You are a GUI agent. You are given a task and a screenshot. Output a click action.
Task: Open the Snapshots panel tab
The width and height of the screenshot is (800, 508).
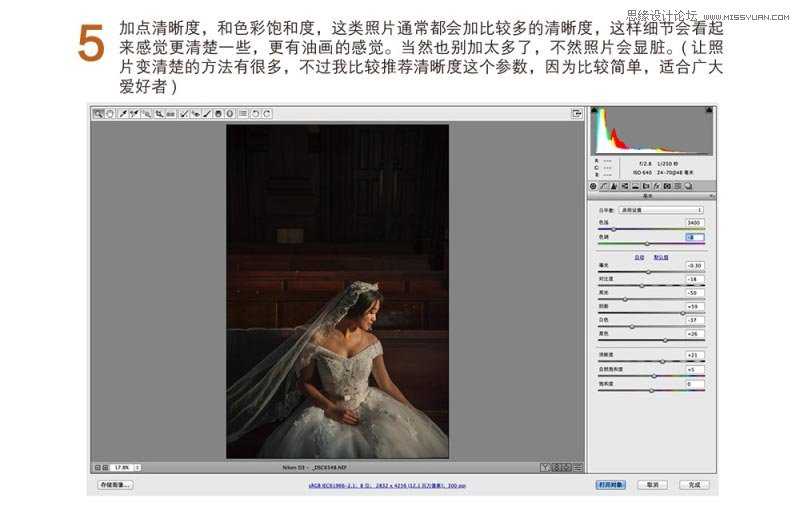pyautogui.click(x=688, y=186)
